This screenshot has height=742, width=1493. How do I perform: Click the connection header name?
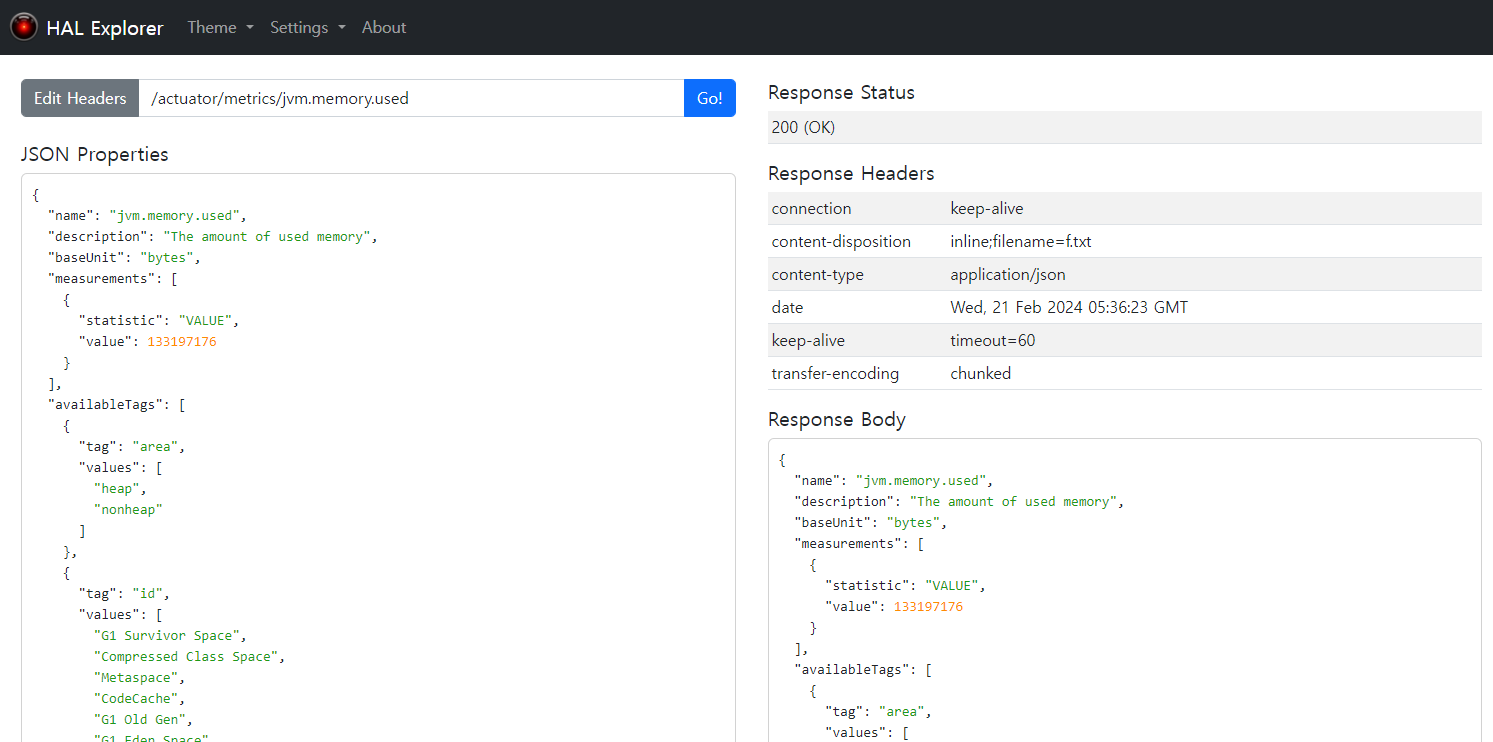[x=811, y=208]
